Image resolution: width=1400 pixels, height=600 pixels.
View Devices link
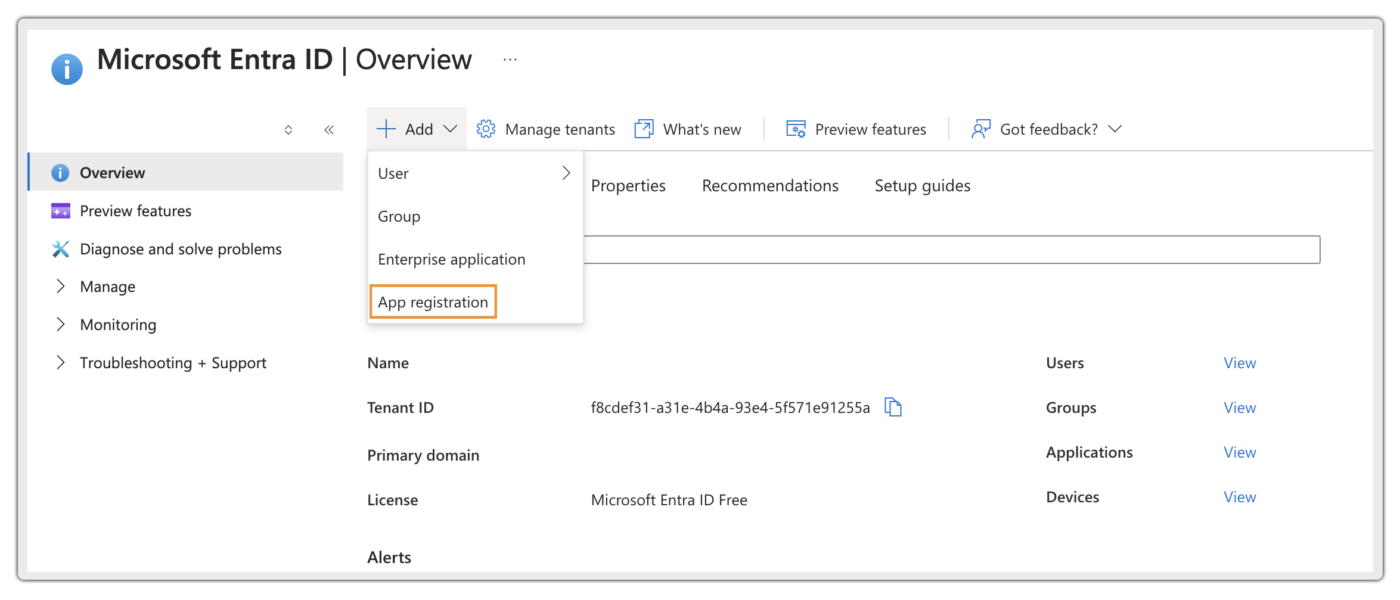1240,497
